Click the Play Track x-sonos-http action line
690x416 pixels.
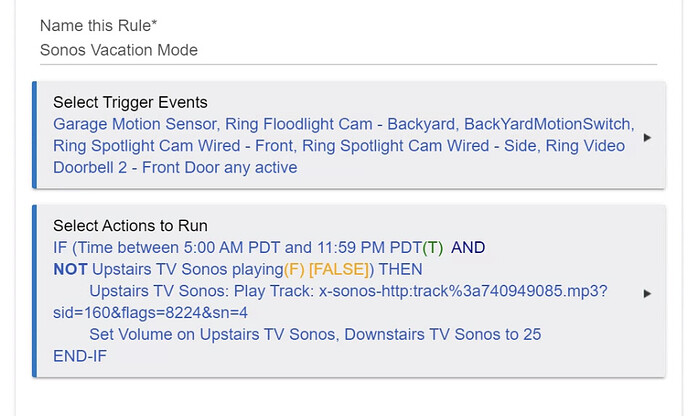(347, 291)
